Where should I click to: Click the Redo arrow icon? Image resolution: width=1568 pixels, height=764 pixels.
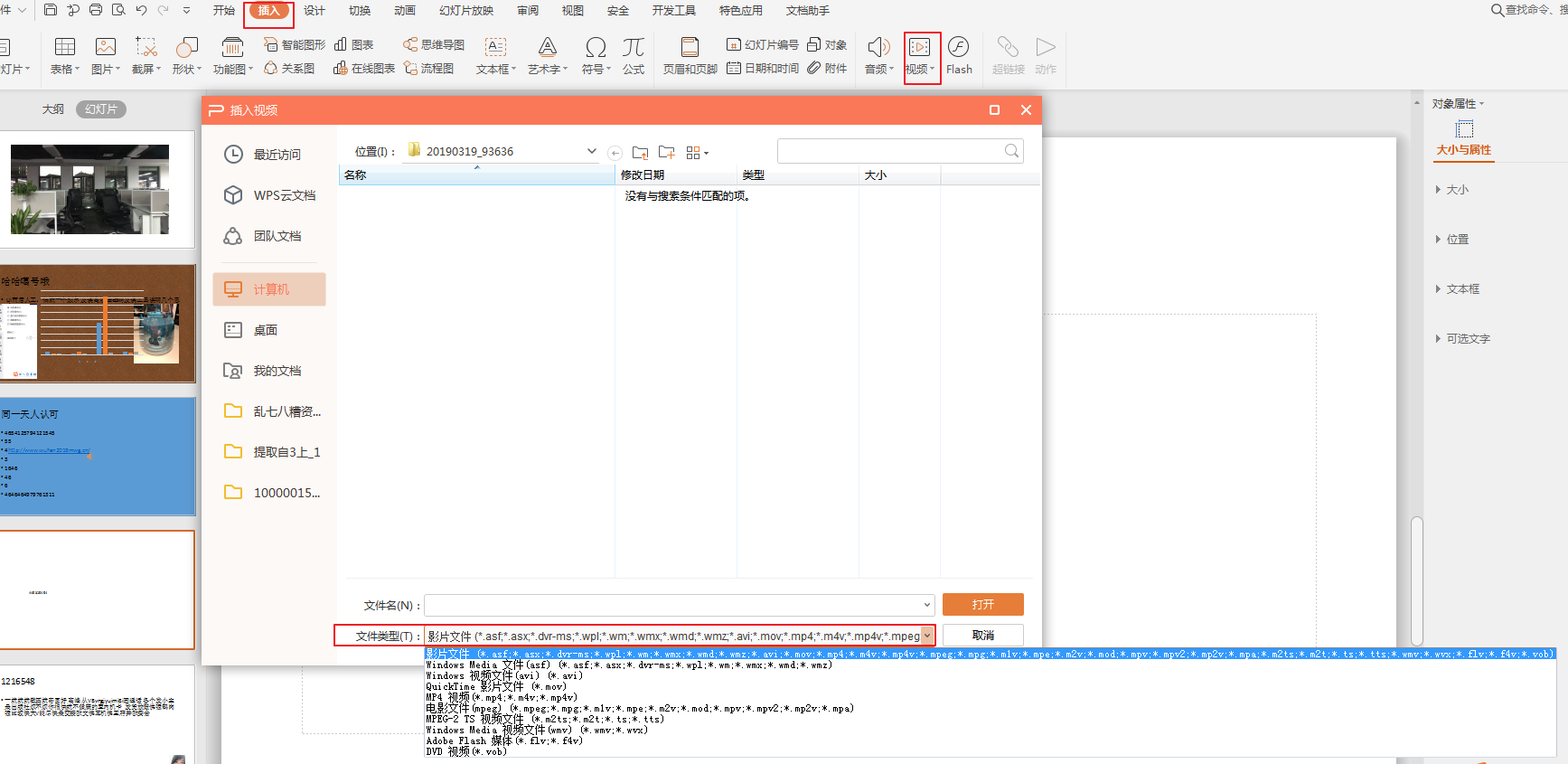[164, 10]
